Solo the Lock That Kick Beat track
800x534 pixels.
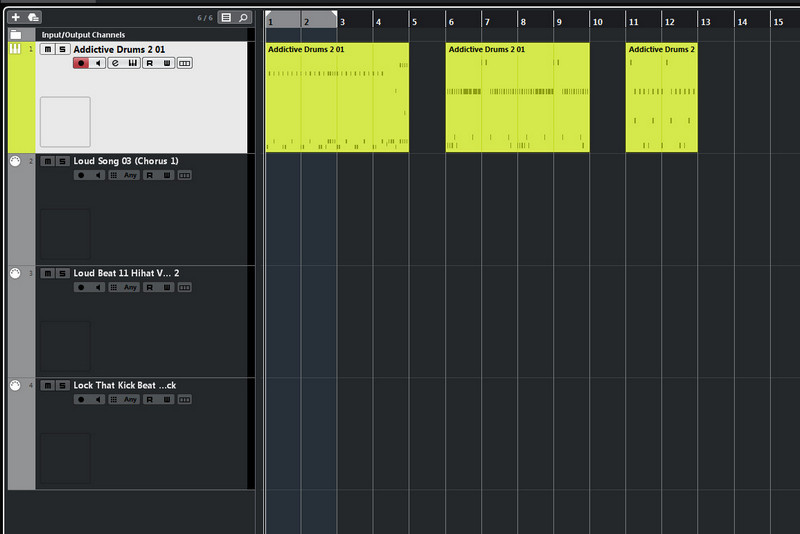point(62,386)
